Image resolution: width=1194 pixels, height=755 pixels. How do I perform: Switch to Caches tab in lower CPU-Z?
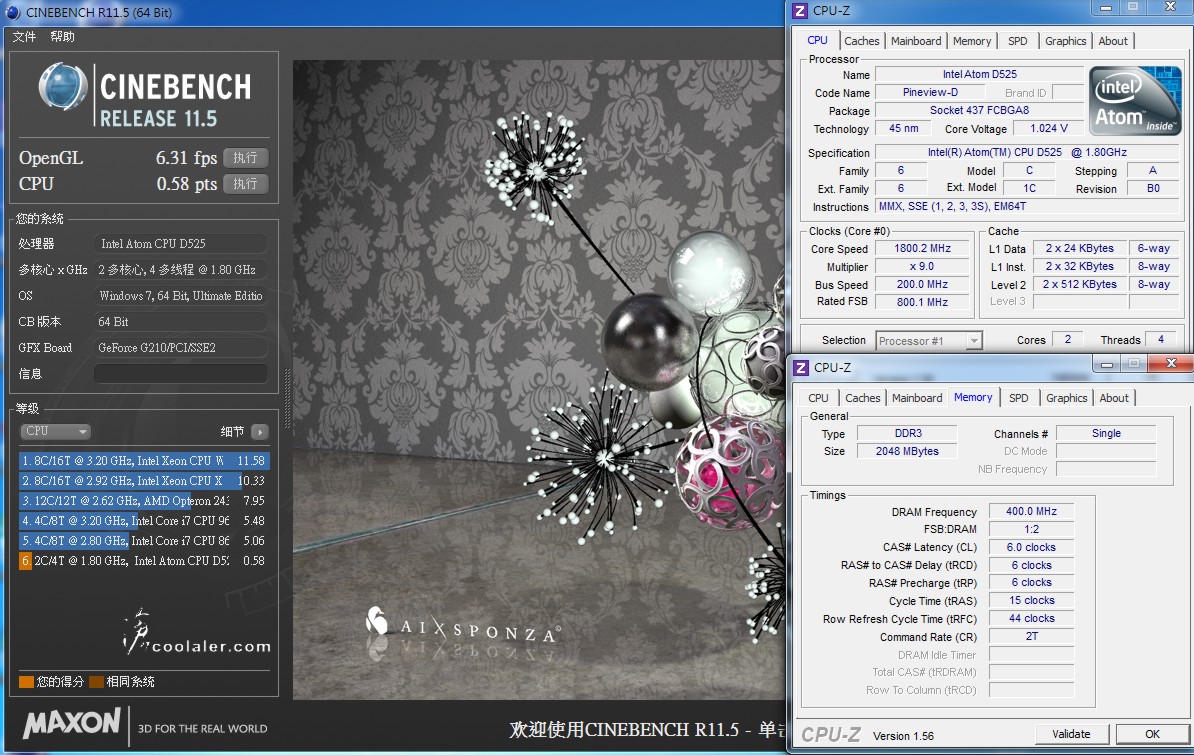click(x=862, y=398)
